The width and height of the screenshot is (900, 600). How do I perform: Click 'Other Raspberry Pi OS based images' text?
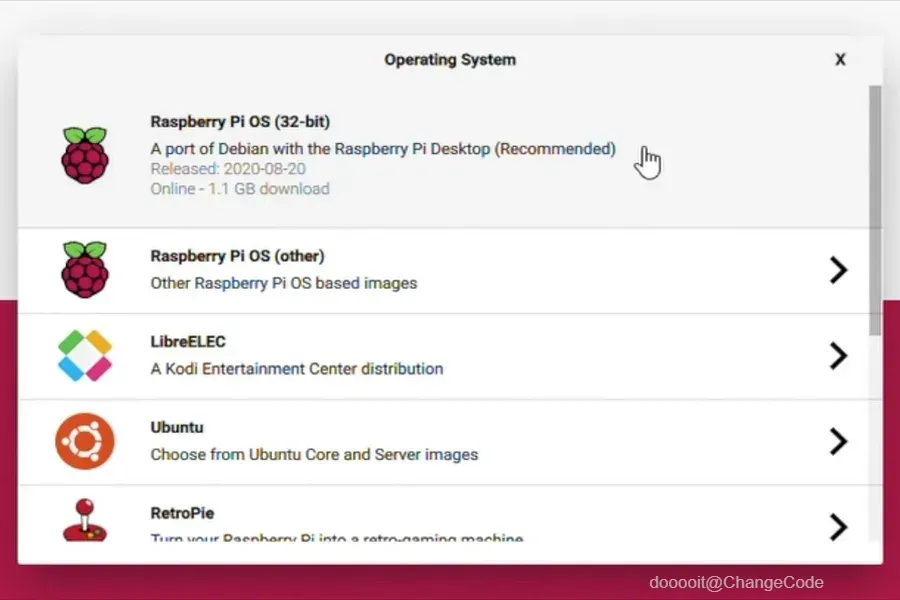coord(284,283)
